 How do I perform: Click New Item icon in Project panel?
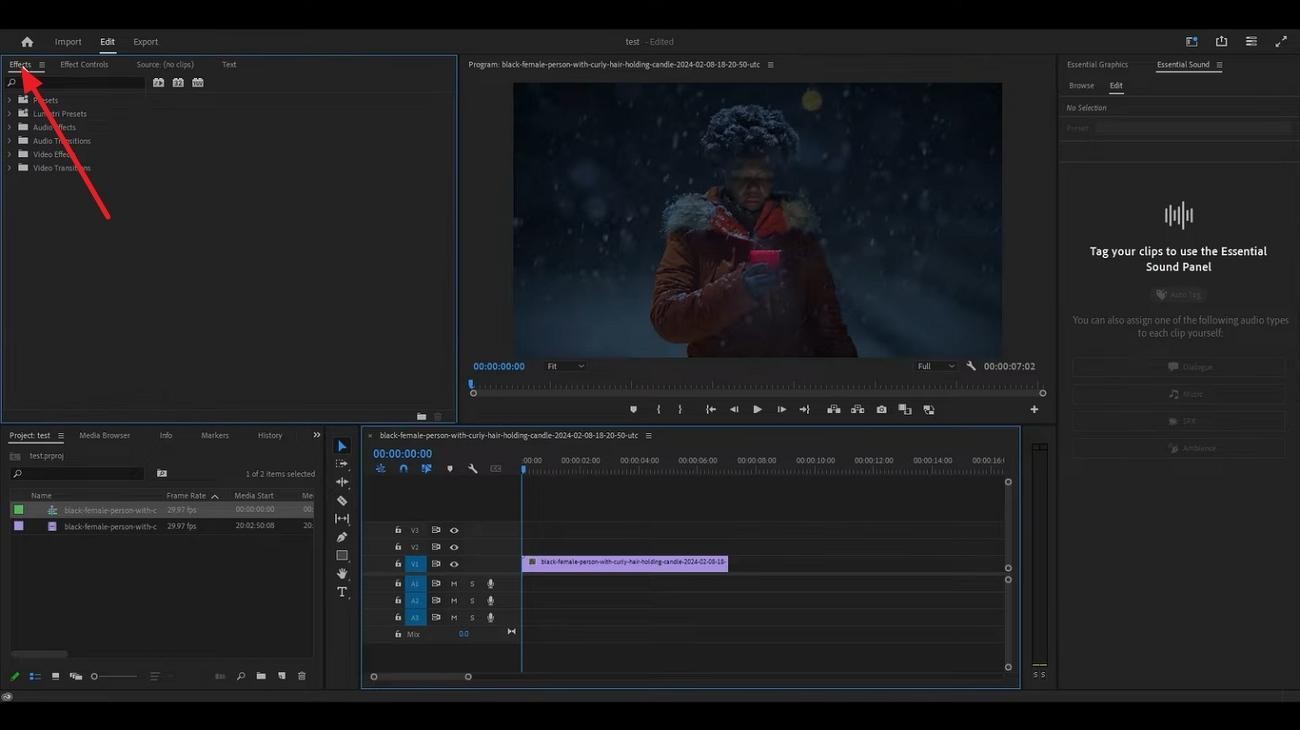(x=282, y=676)
